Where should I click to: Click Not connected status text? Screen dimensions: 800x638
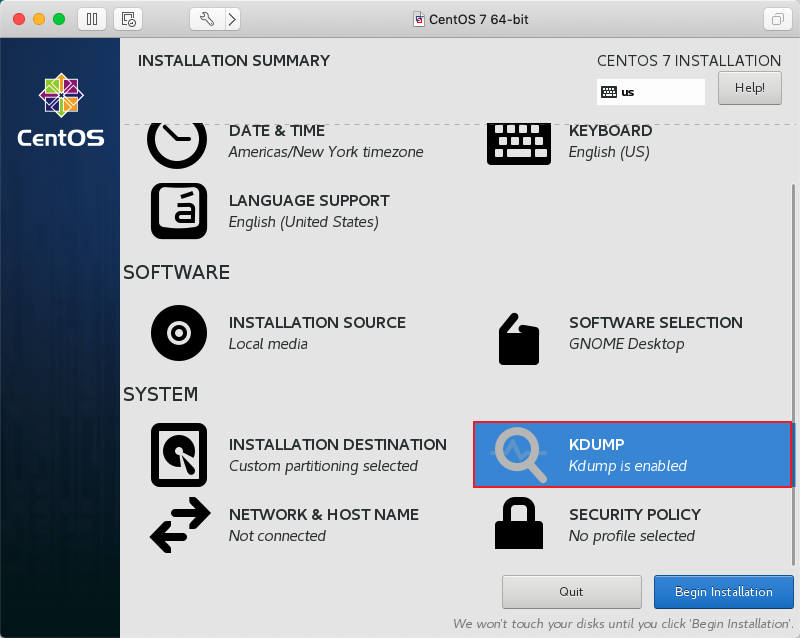click(277, 536)
